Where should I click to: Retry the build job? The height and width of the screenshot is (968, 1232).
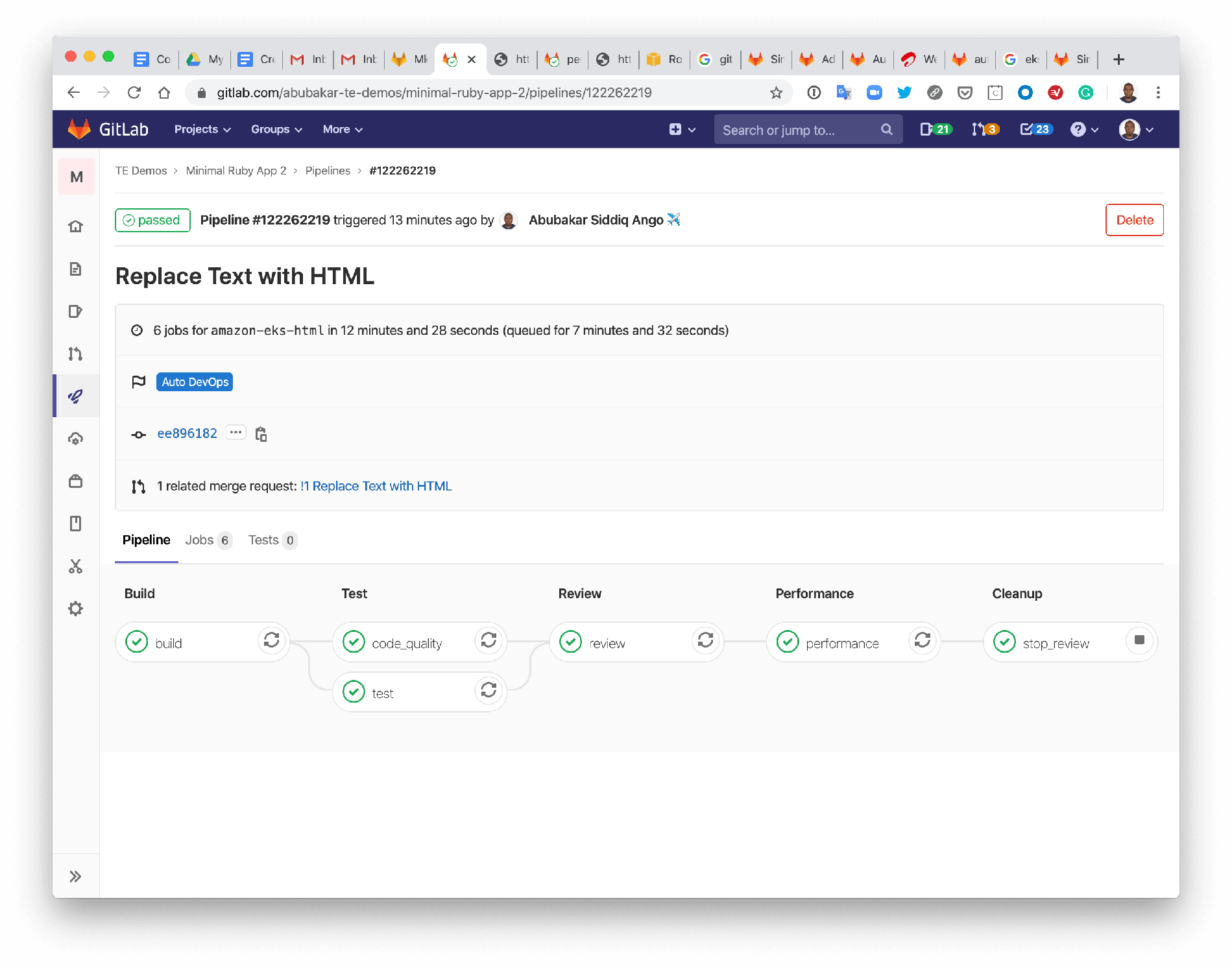pos(272,641)
